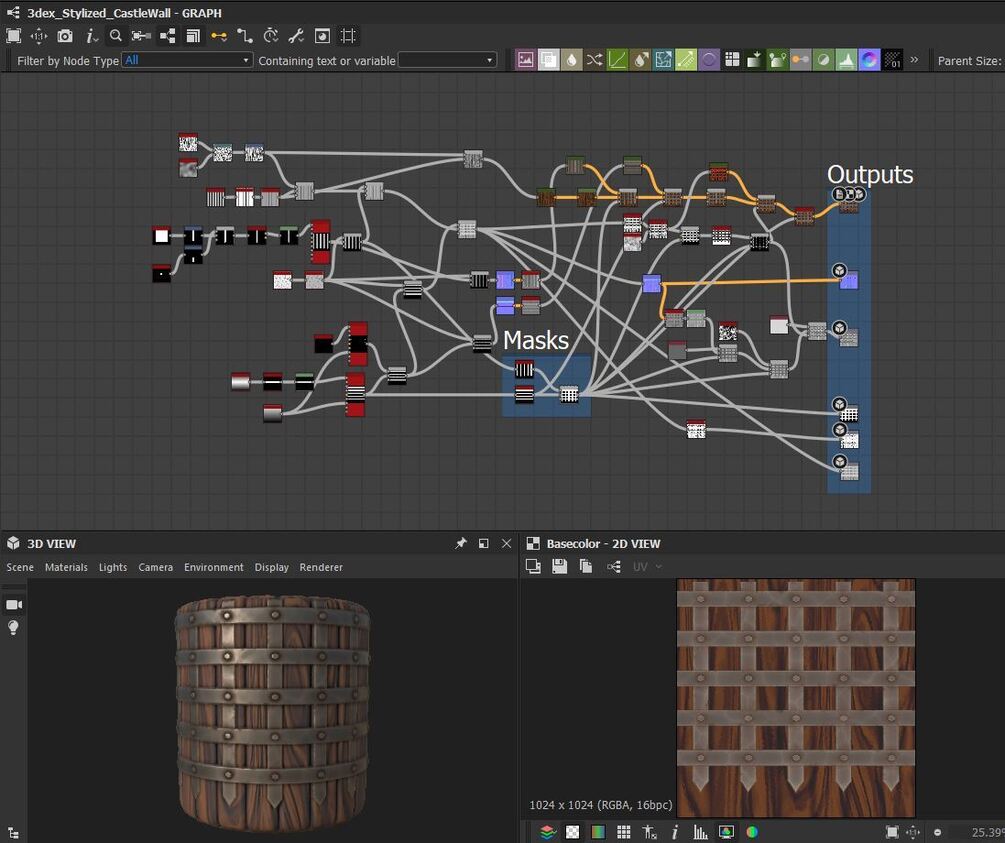This screenshot has height=843, width=1005.
Task: Add a Curve node from the toolbar
Action: pyautogui.click(x=617, y=60)
